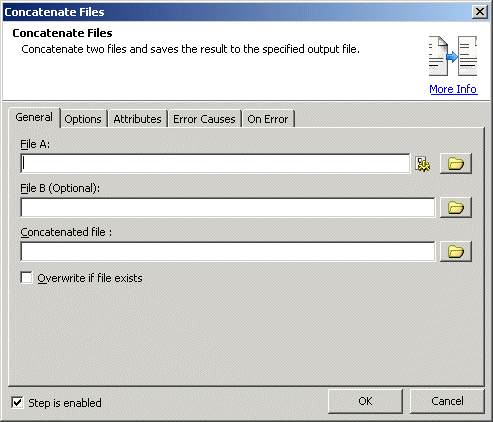Viewport: 493px width, 422px height.
Task: Focus the File A input field
Action: click(215, 164)
